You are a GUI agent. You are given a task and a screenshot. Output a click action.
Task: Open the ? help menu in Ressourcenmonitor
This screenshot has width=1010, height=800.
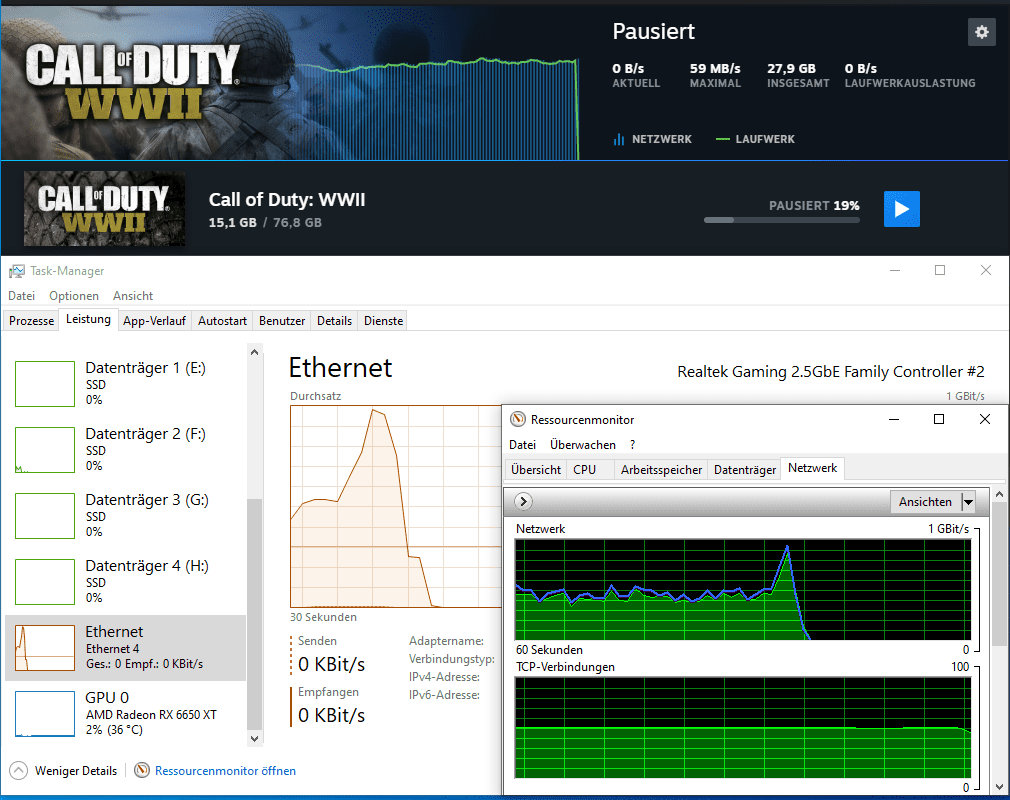click(x=633, y=445)
